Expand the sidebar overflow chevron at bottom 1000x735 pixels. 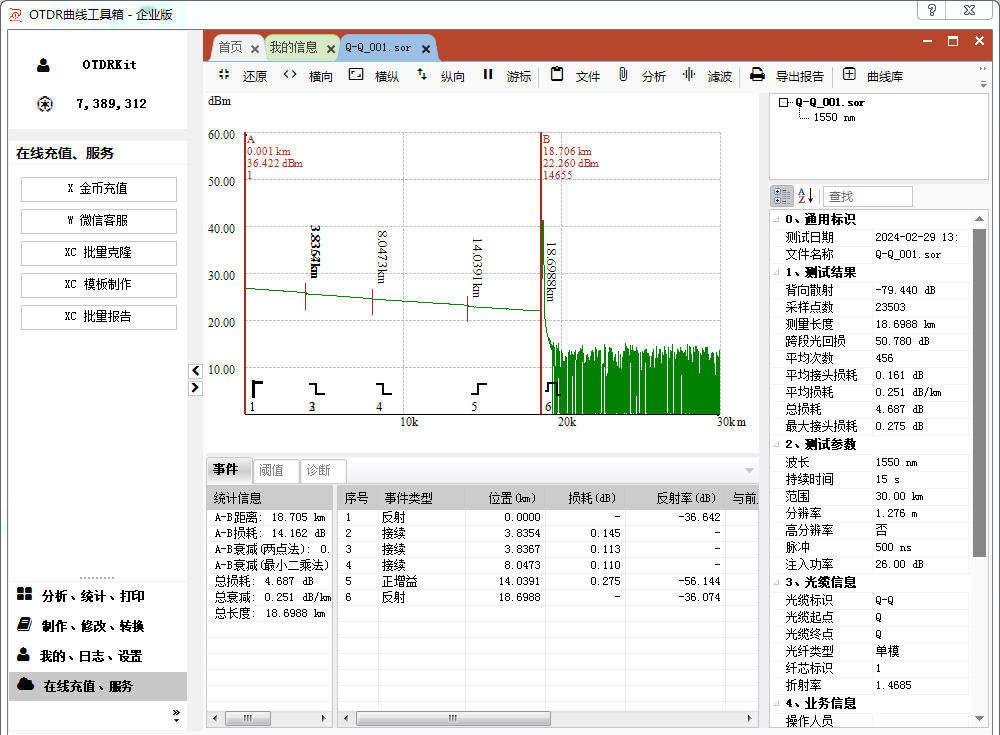point(176,715)
